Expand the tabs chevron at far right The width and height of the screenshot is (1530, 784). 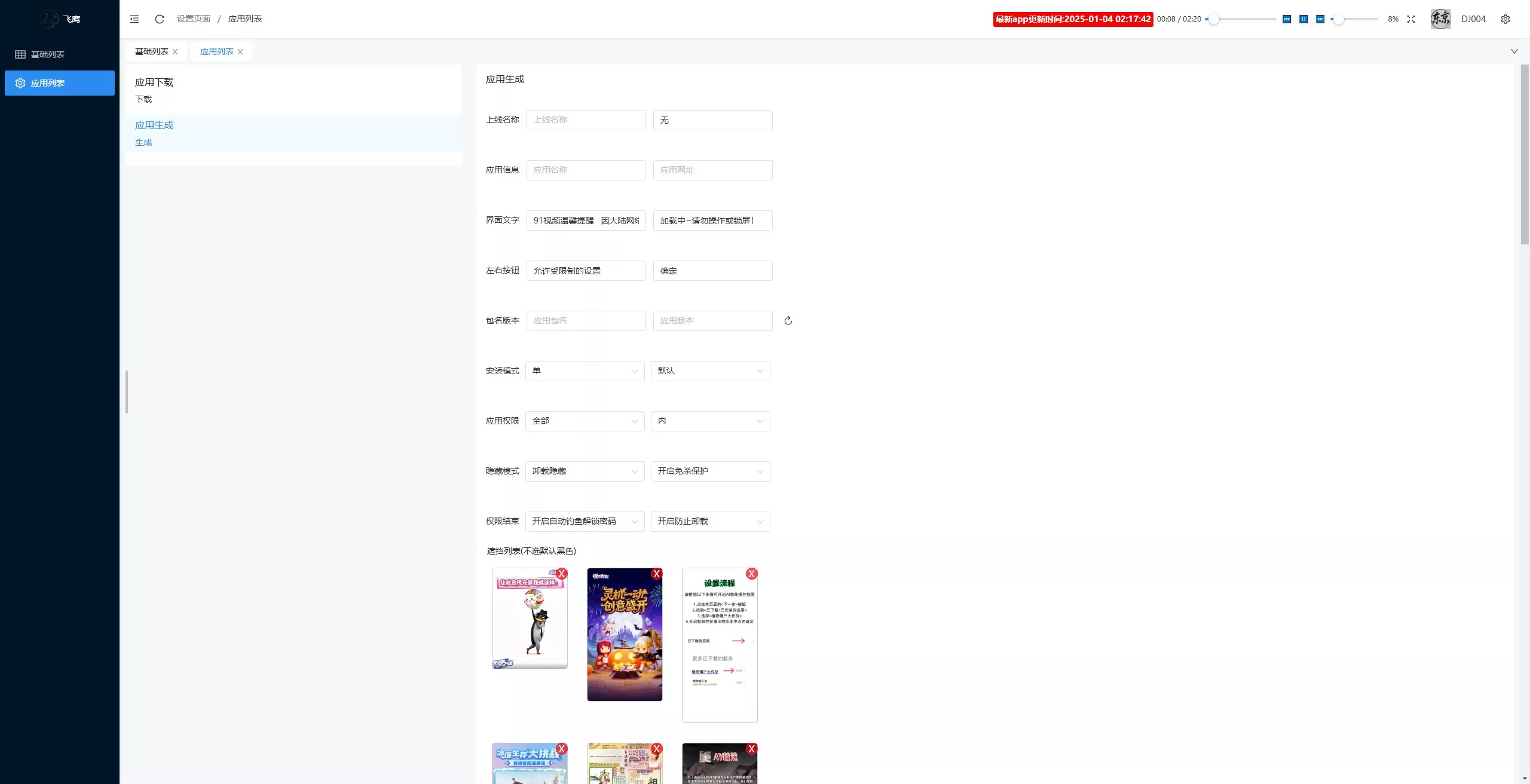coord(1514,51)
